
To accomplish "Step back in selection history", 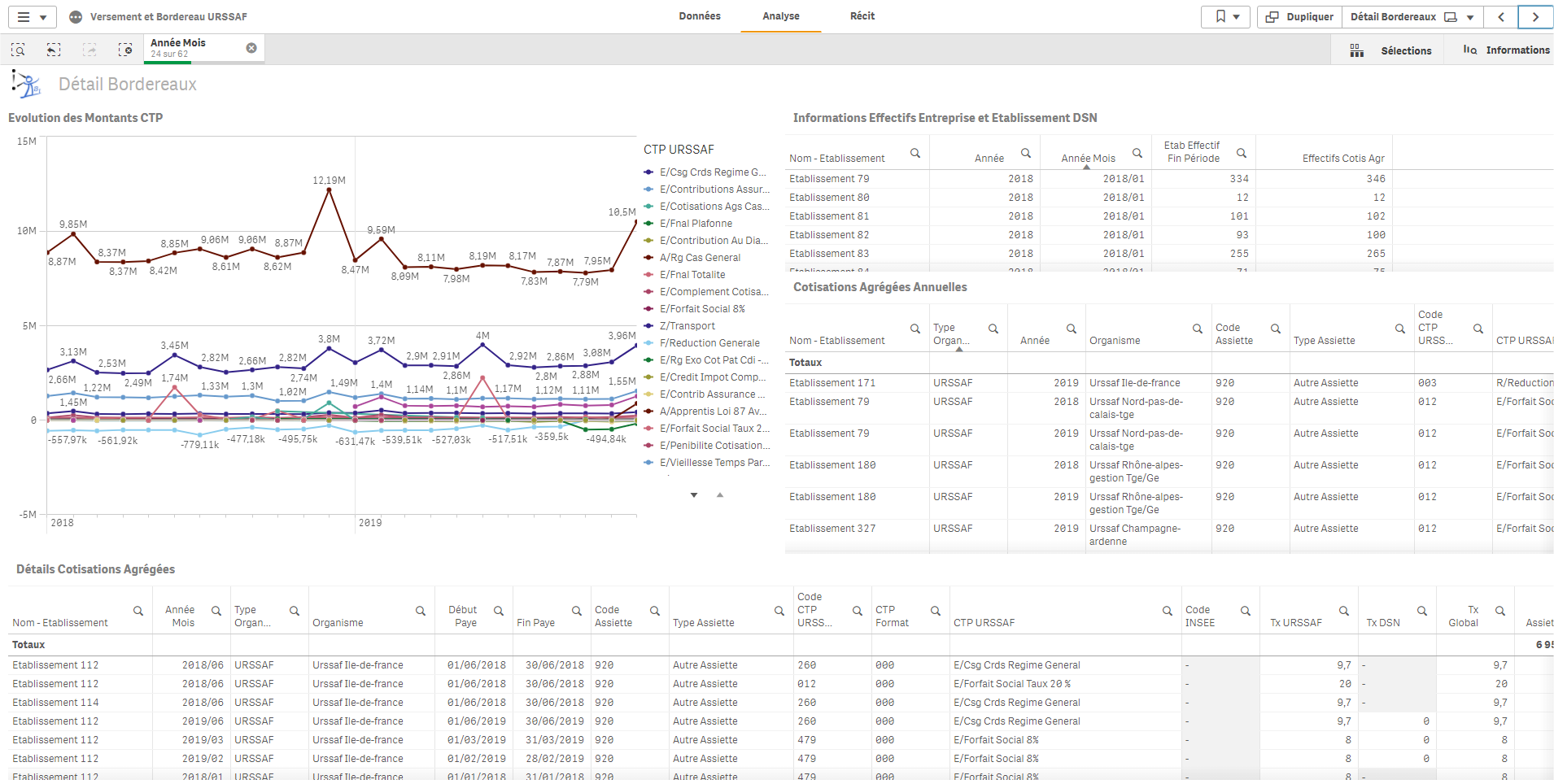I will point(54,50).
